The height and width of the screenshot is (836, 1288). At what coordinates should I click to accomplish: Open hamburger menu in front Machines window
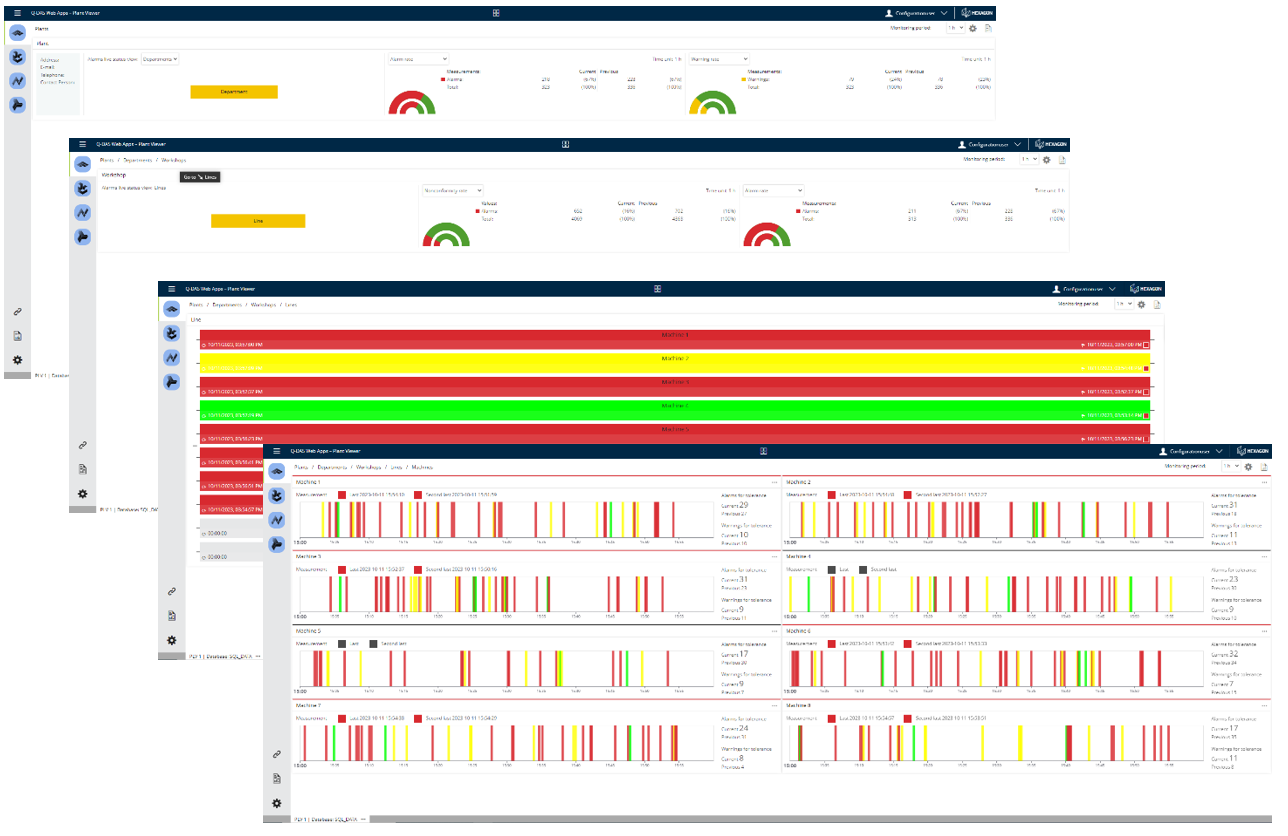pyautogui.click(x=276, y=452)
